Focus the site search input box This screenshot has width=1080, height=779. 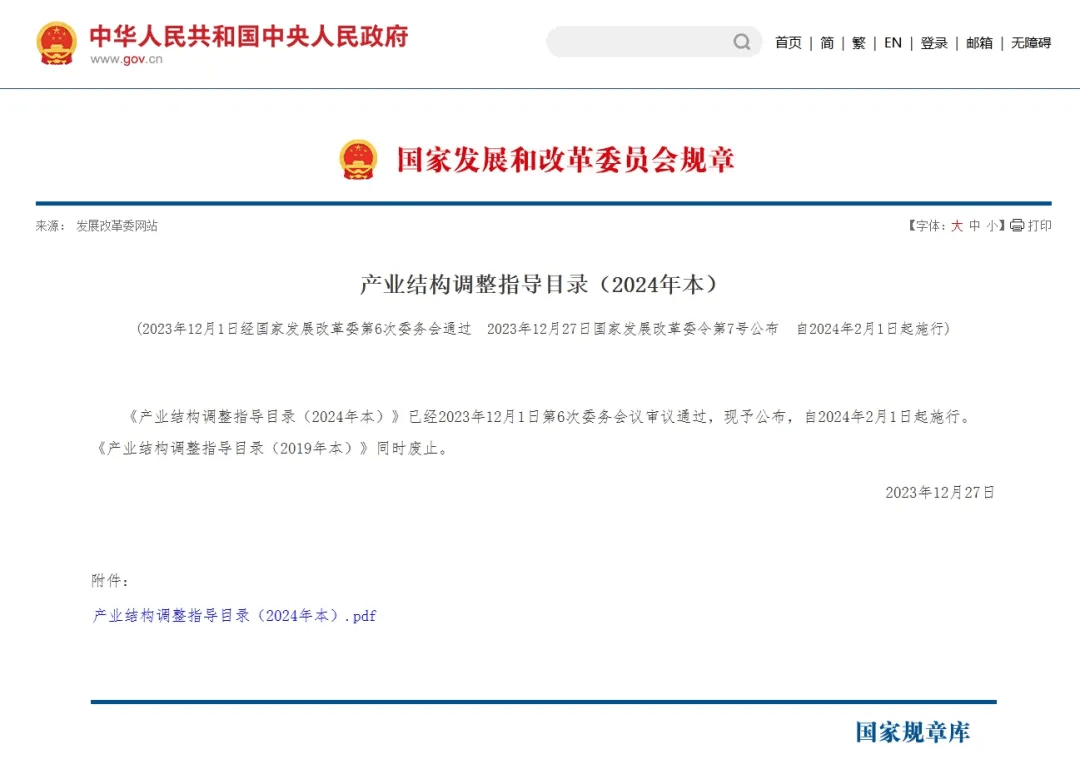[640, 42]
